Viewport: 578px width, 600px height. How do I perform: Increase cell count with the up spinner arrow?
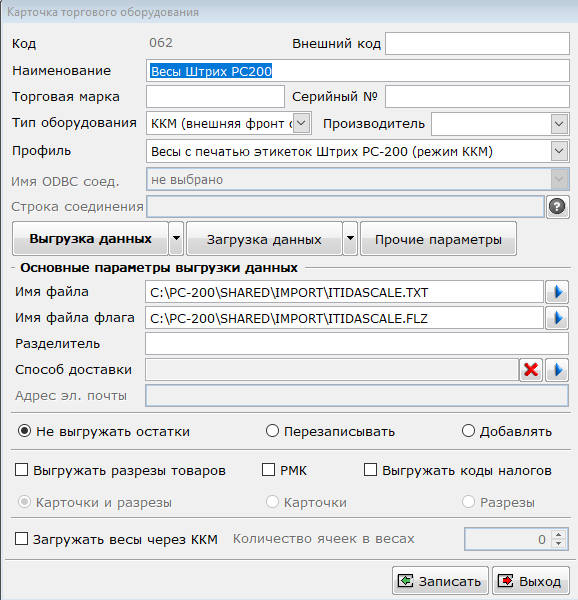click(x=559, y=535)
